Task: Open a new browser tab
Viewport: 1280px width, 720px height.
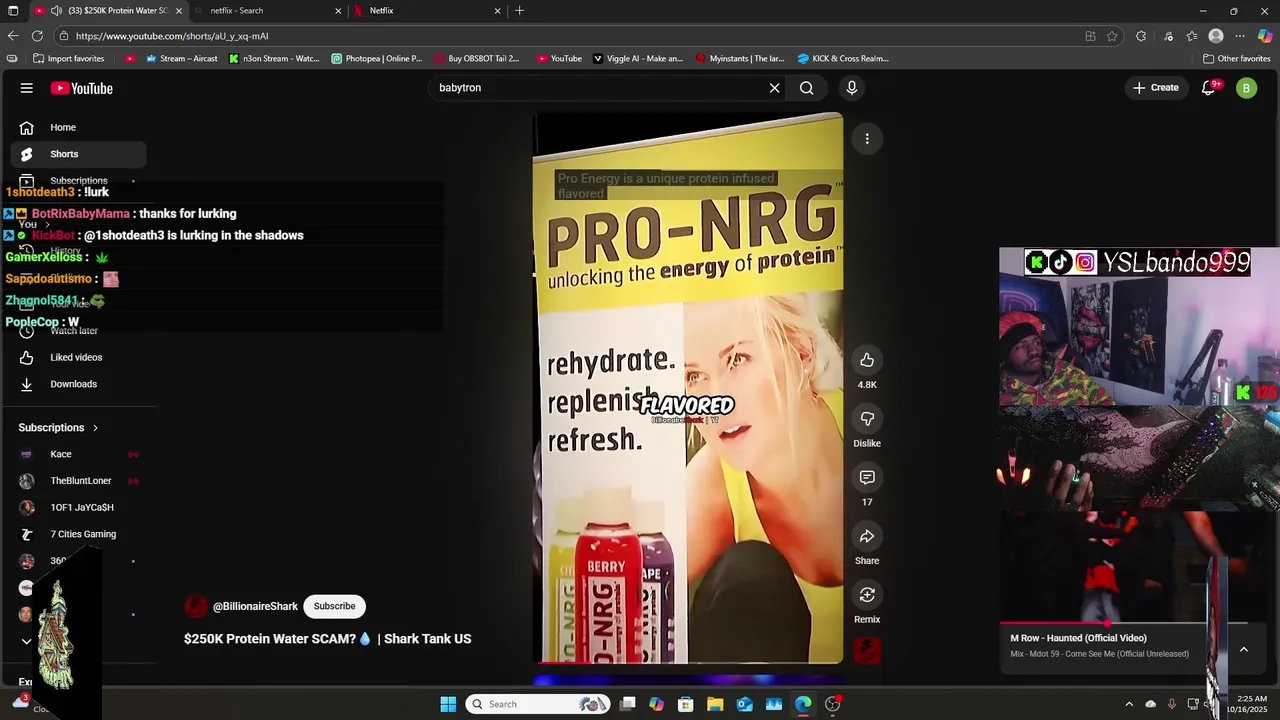Action: pyautogui.click(x=519, y=11)
